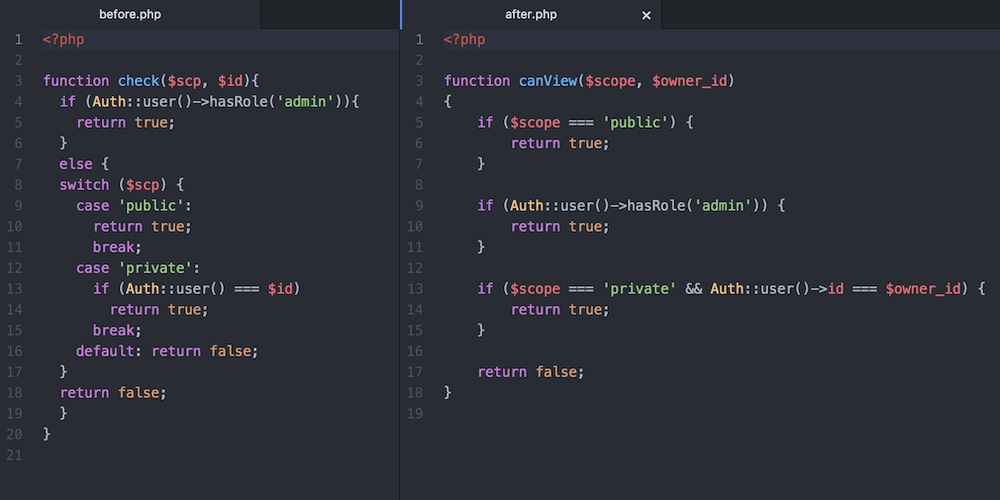Click the 'public' string in after.php line 5

pos(636,122)
